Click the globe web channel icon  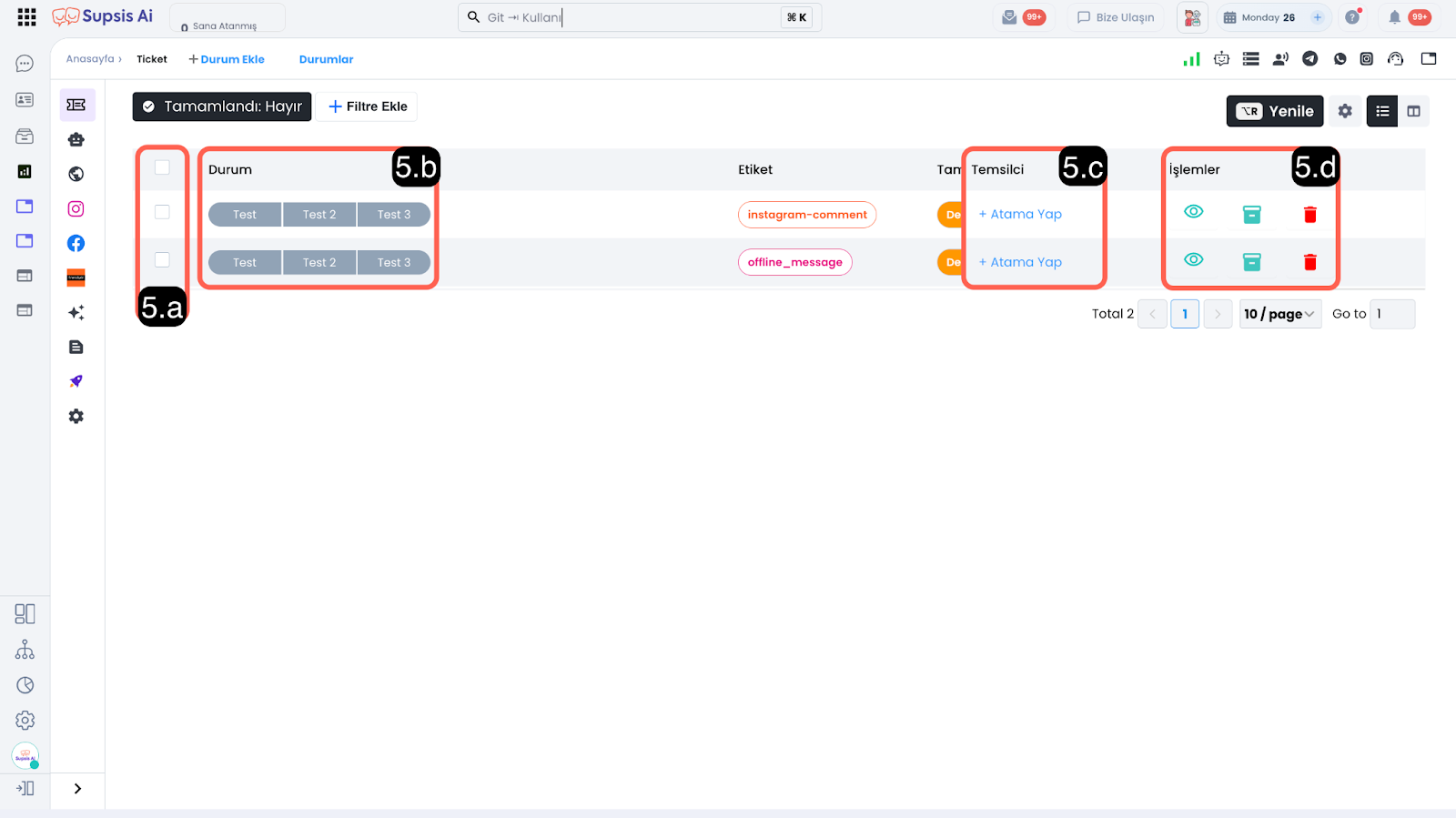pyautogui.click(x=76, y=174)
